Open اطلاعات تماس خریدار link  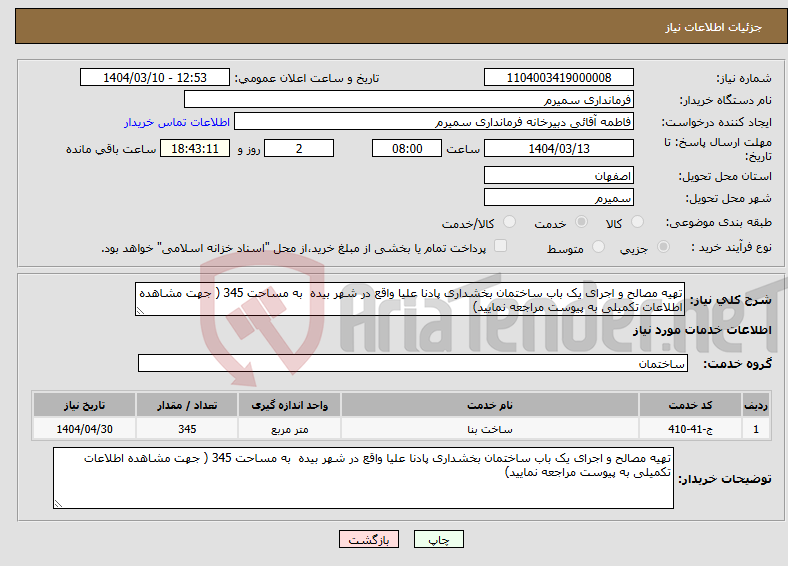177,122
